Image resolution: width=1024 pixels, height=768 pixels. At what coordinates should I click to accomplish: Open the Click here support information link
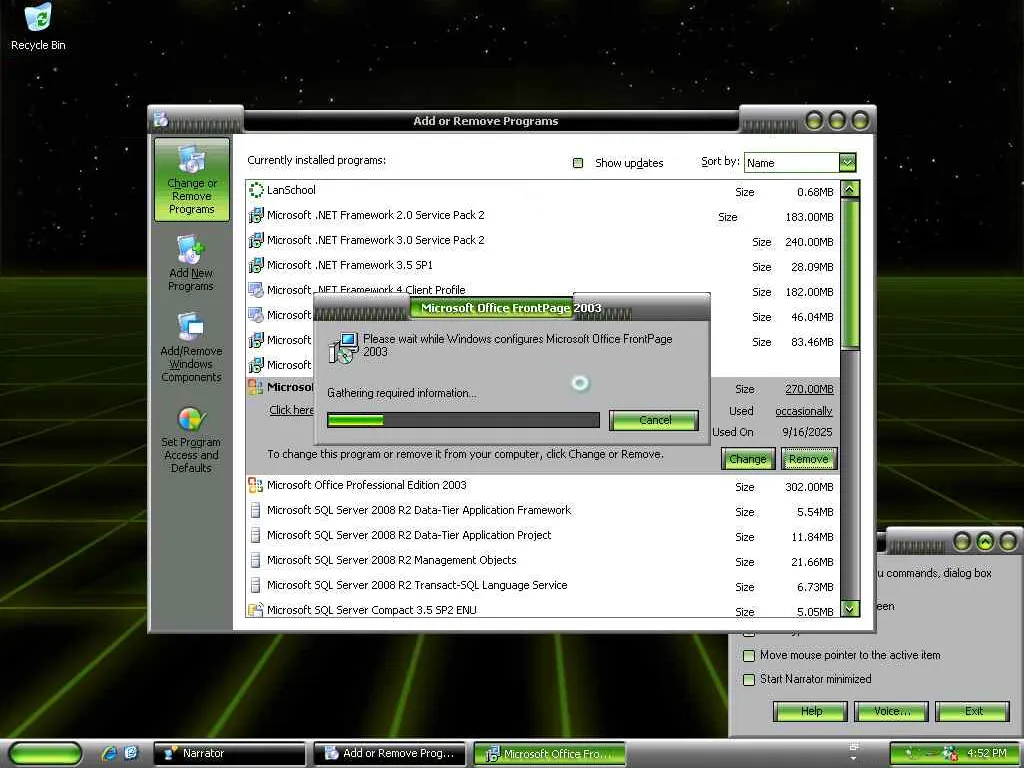[x=291, y=410]
